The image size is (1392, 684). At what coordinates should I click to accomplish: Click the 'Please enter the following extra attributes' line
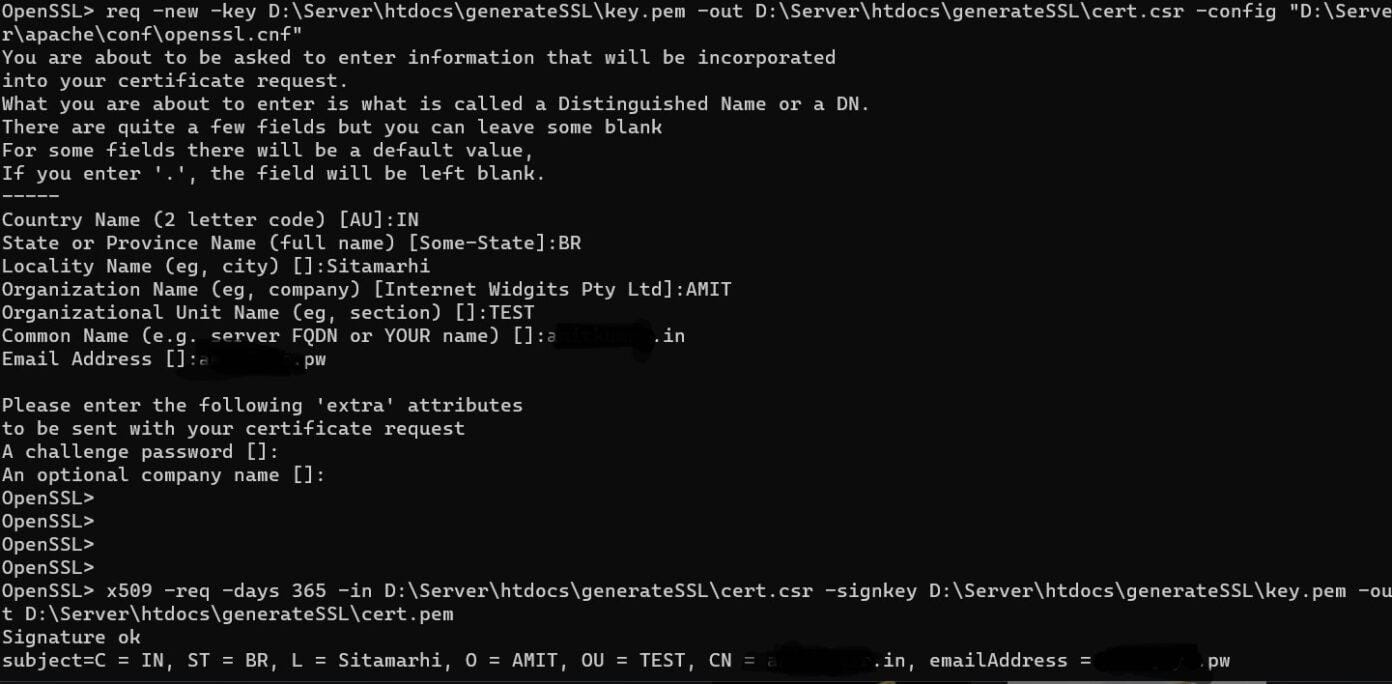click(262, 405)
